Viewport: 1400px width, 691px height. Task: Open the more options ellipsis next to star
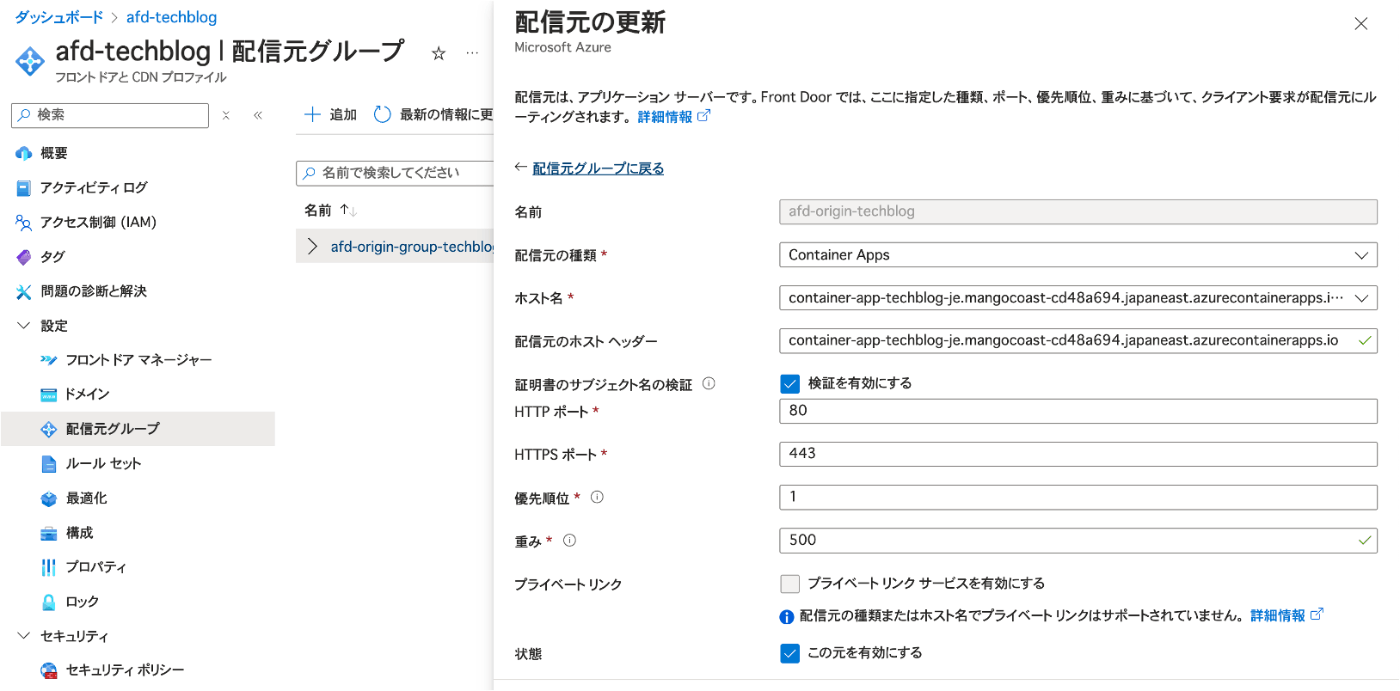[472, 53]
